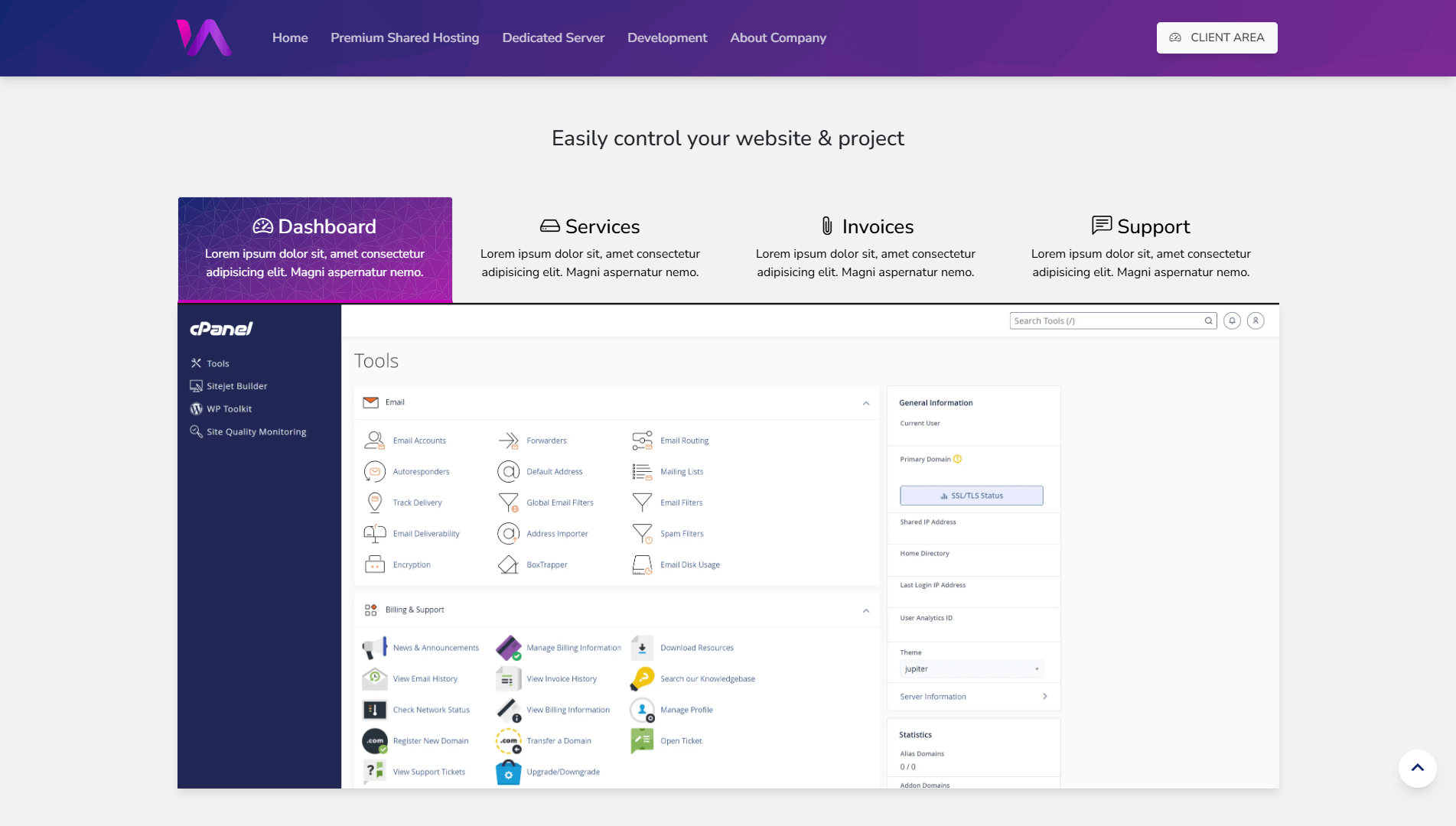Click the Search Tools input field
This screenshot has height=826, width=1456.
(x=1106, y=321)
